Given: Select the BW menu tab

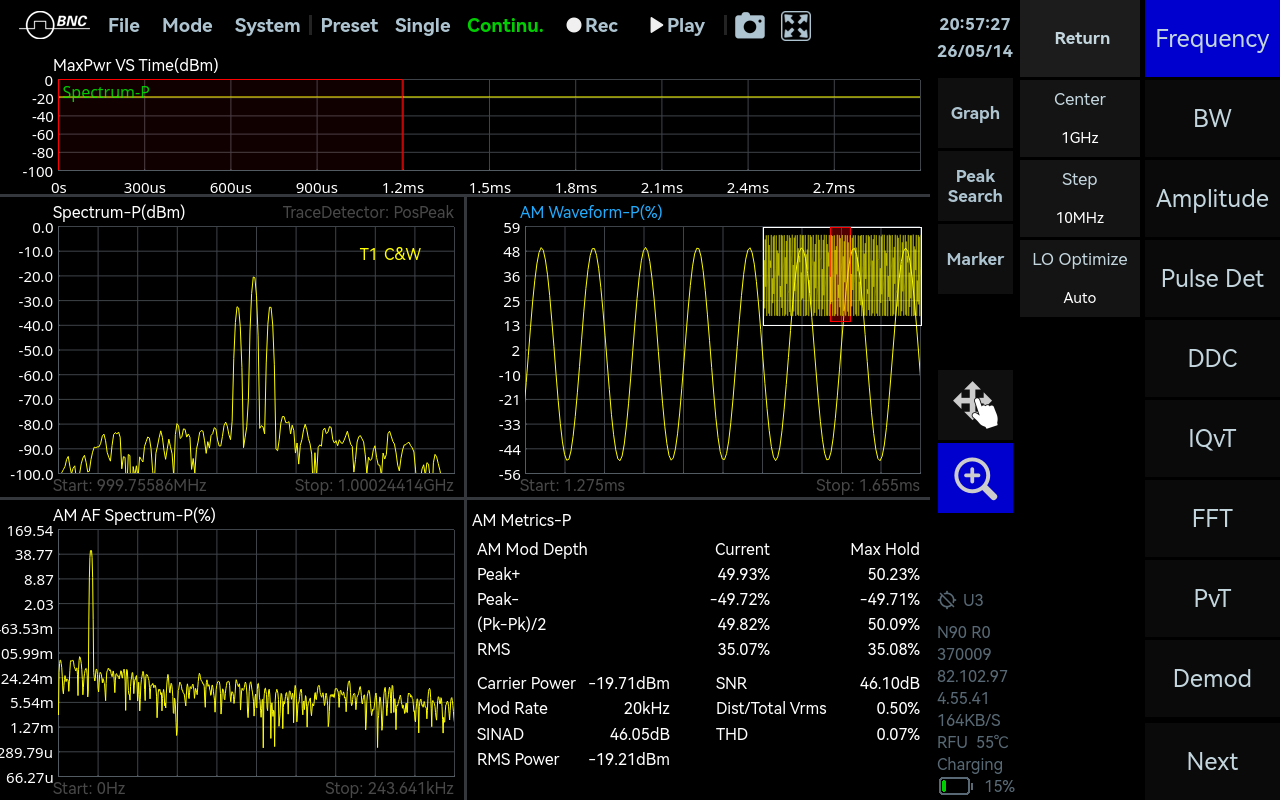Looking at the screenshot, I should pyautogui.click(x=1212, y=118).
